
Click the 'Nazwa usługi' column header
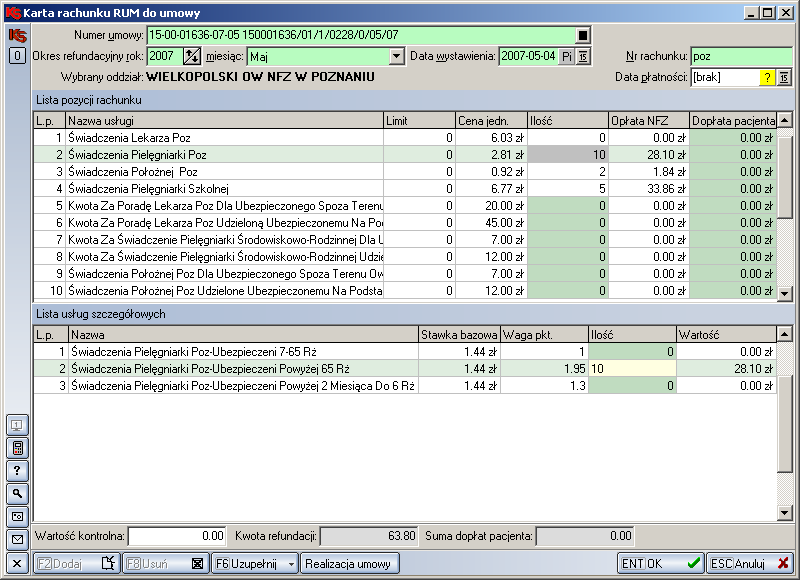coord(224,121)
